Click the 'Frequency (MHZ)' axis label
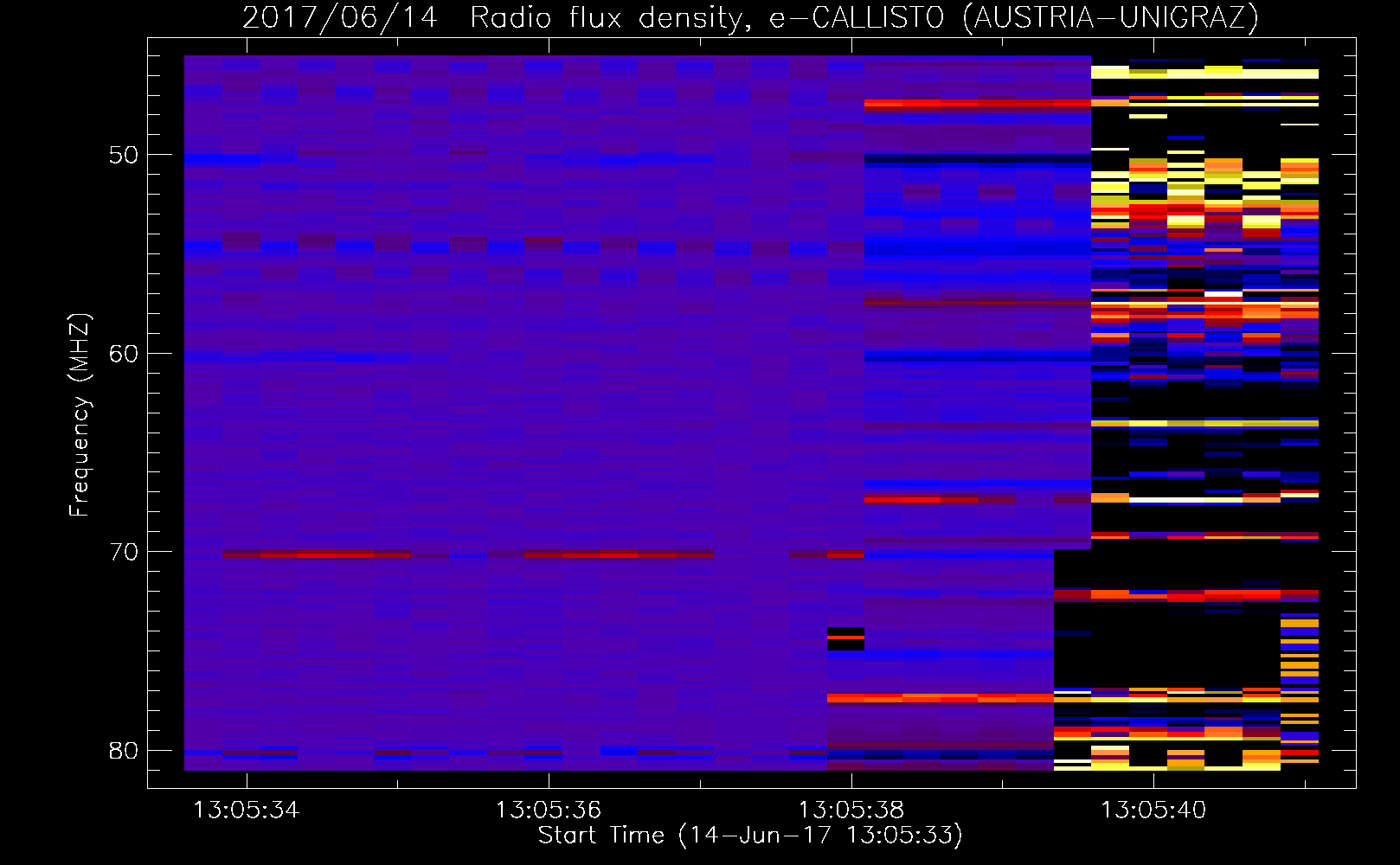The image size is (1400, 865). coord(80,414)
